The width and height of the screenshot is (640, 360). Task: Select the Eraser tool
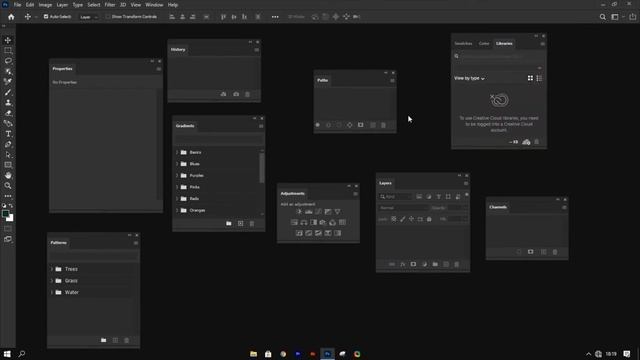[x=8, y=113]
